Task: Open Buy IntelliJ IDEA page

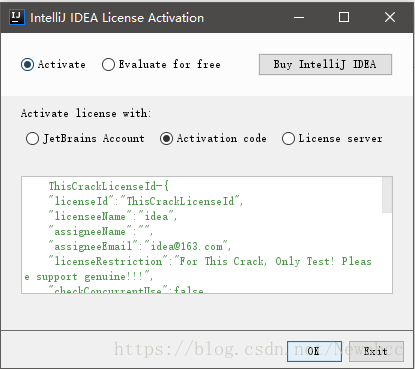Action: click(x=325, y=64)
